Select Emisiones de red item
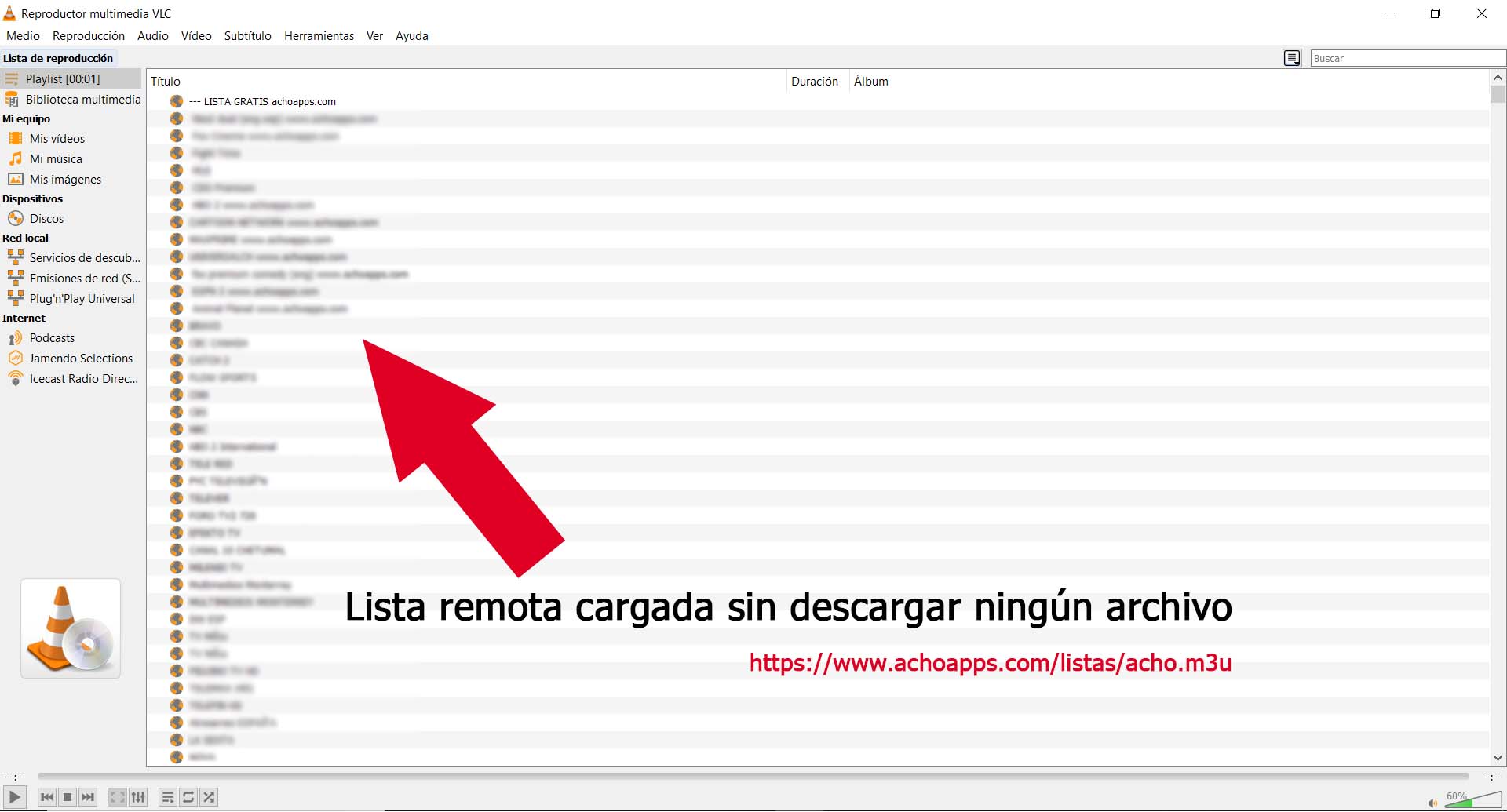Screen dimensions: 1507x812 [x=71, y=278]
